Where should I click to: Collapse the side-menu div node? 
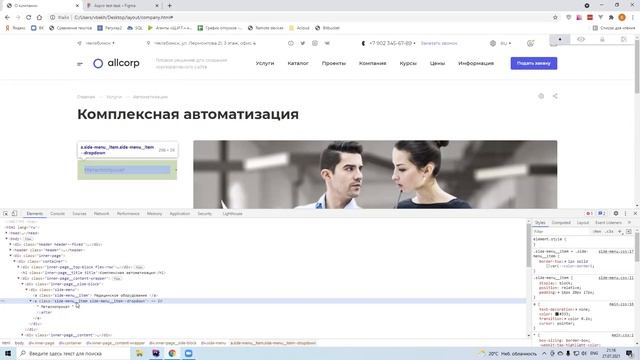(x=27, y=289)
